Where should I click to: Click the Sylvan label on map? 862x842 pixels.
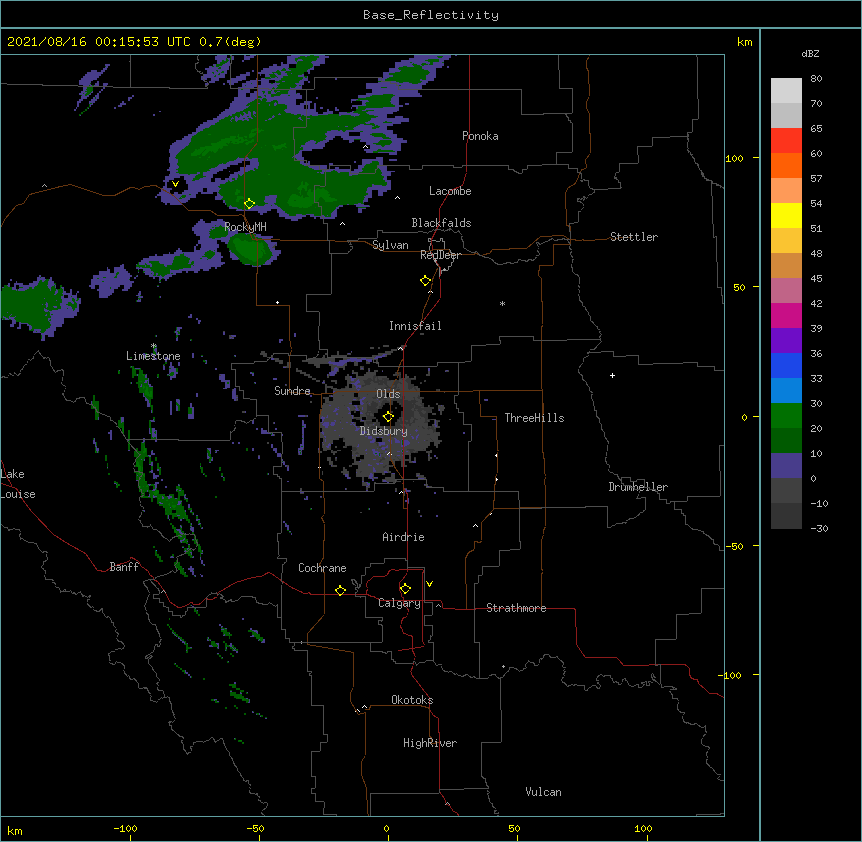click(x=390, y=245)
